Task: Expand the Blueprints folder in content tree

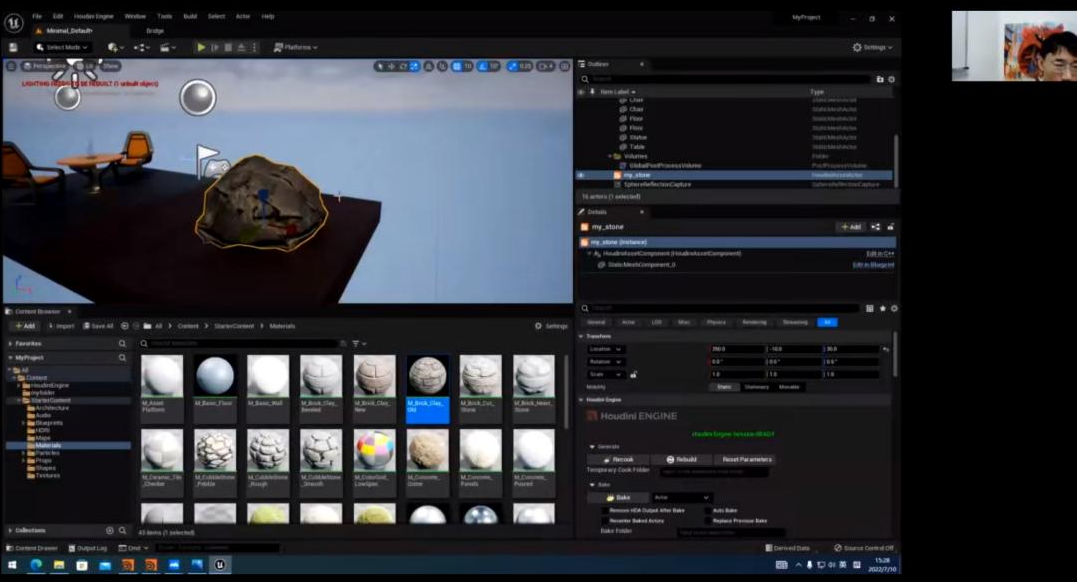Action: 23,423
